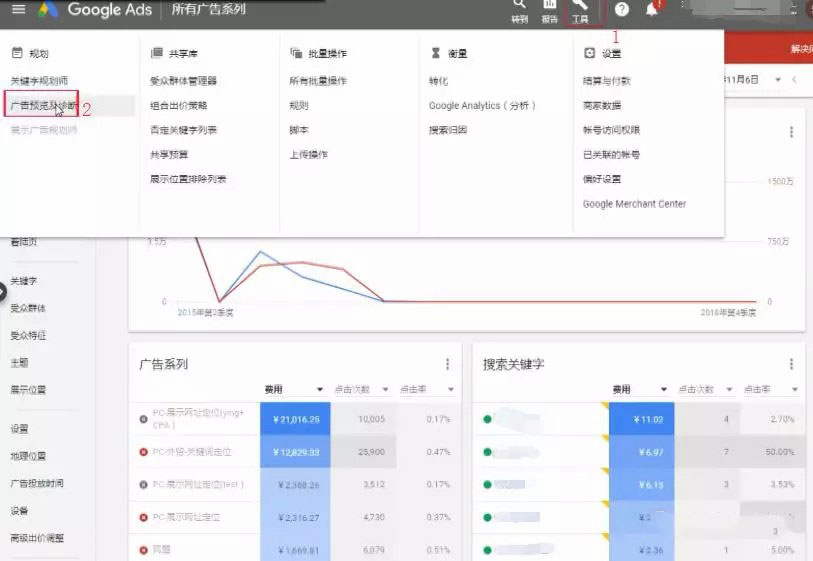Viewport: 813px width, 561px height.
Task: Click campaign name PC-外贸-关键词定位
Action: (192, 452)
